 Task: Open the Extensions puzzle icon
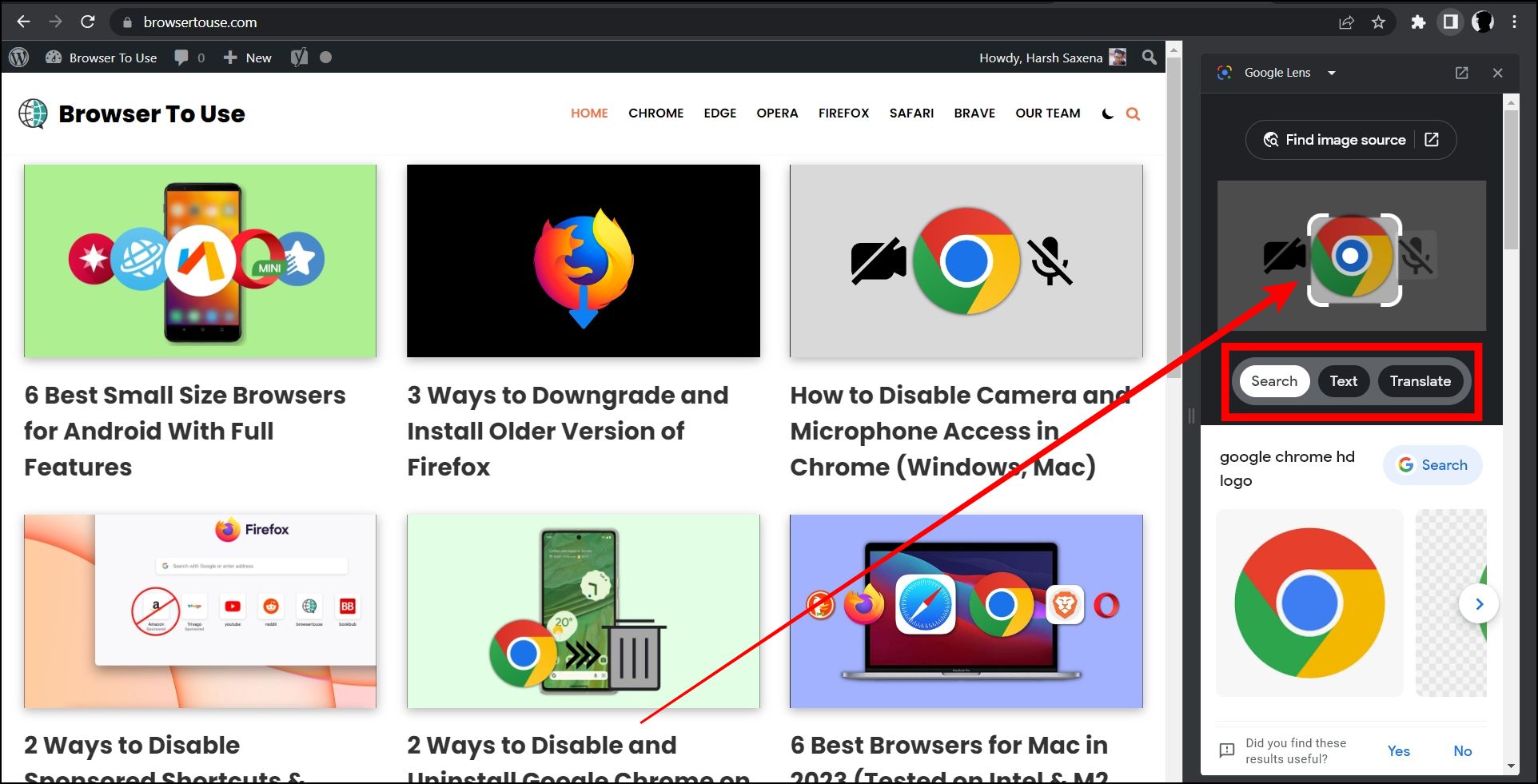click(1418, 22)
